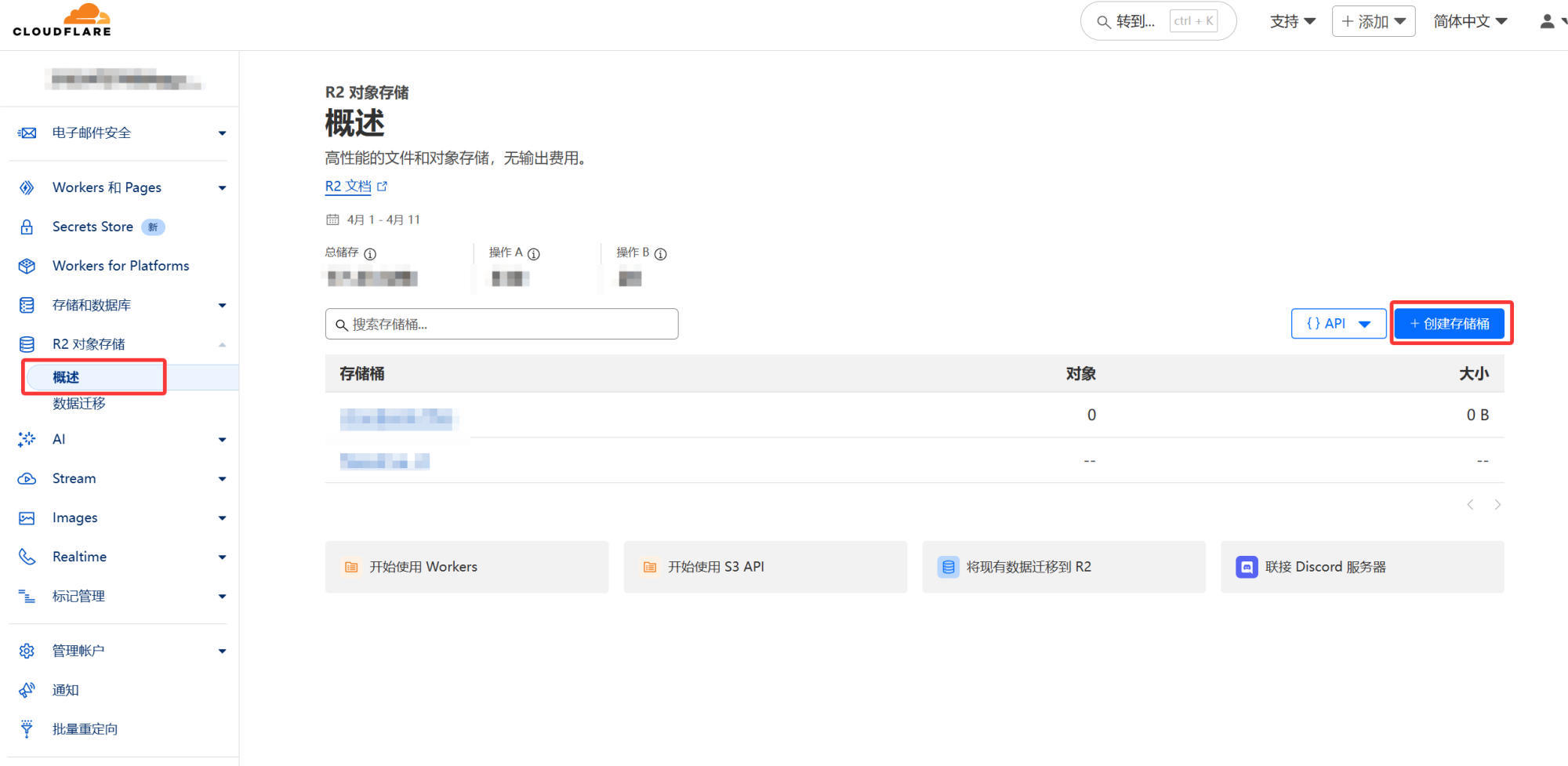Click the Realtime phone icon
This screenshot has width=1568, height=766.
click(x=27, y=557)
